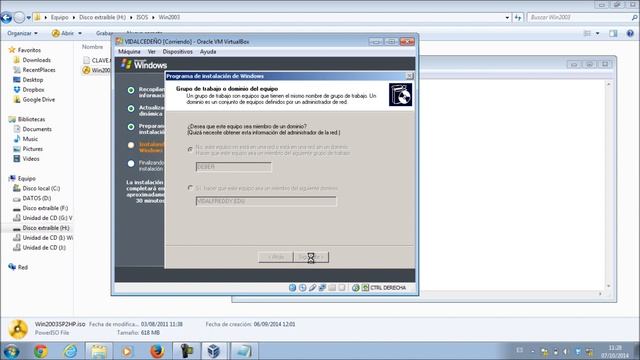Select 'Disco local (C:)' in the navigation pane
Screen dimensions: 640x360
coord(41,188)
